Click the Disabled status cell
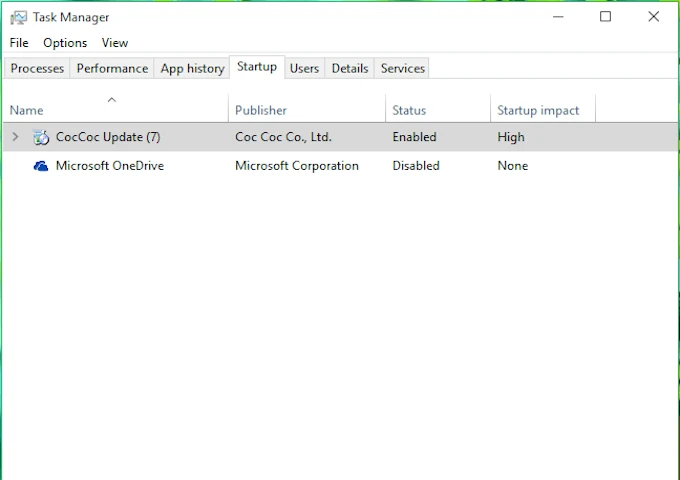The height and width of the screenshot is (480, 680). coord(416,166)
